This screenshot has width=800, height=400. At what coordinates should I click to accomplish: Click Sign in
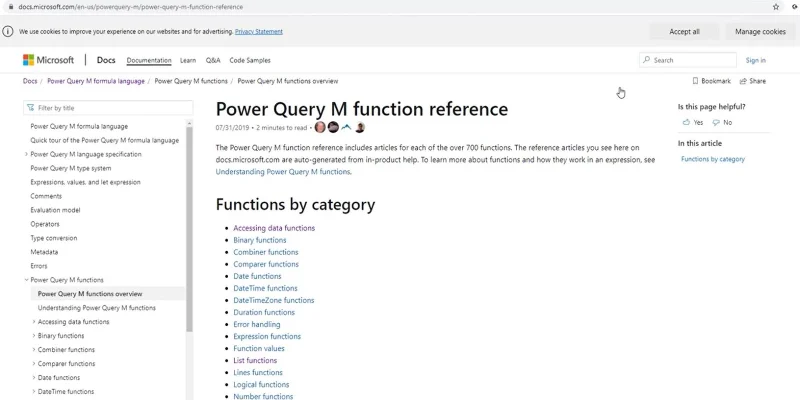(756, 60)
